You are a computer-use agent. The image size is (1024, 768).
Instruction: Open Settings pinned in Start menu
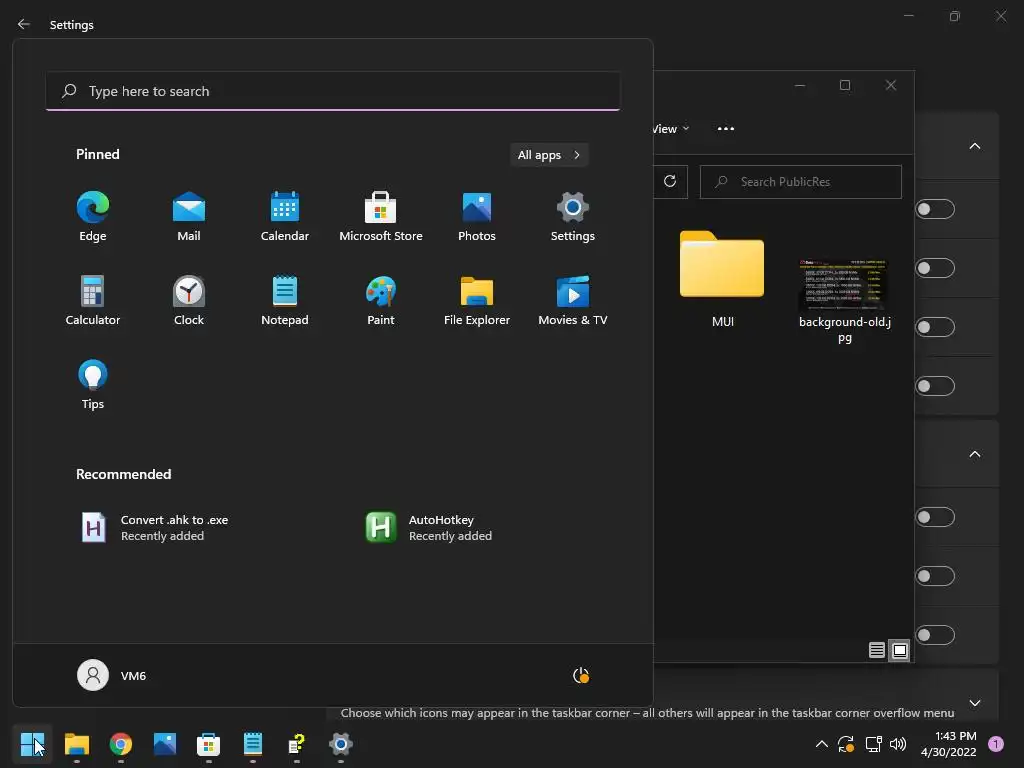573,217
